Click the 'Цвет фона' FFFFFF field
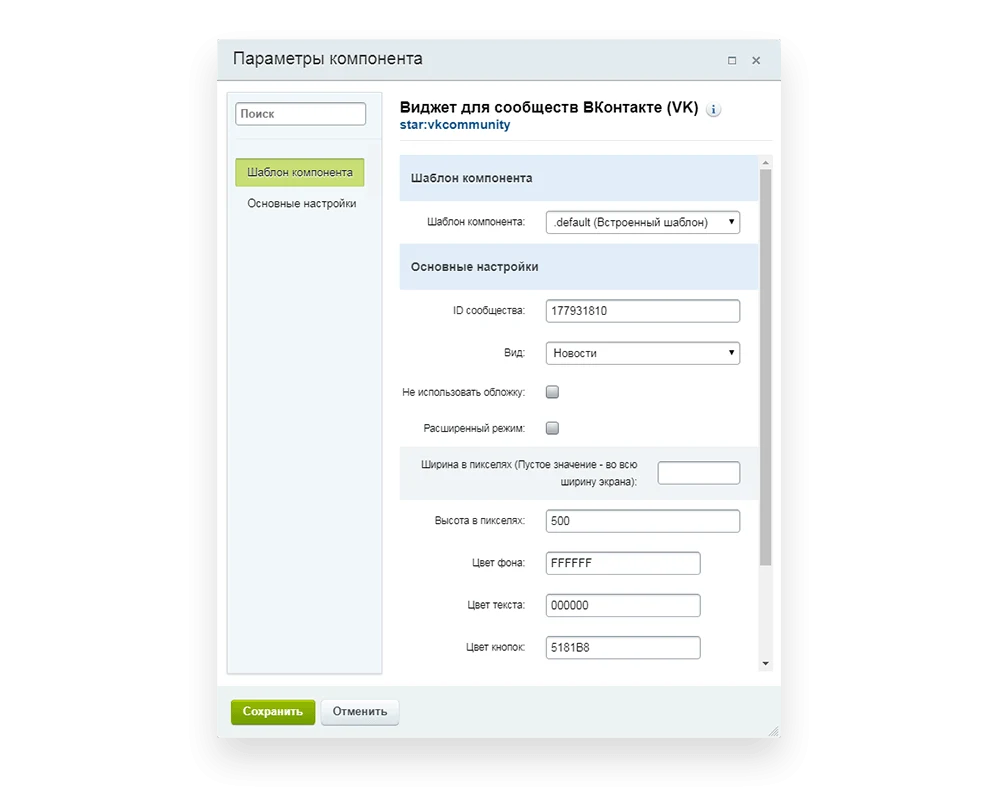Screen dimensions: 1000x800 pos(623,563)
